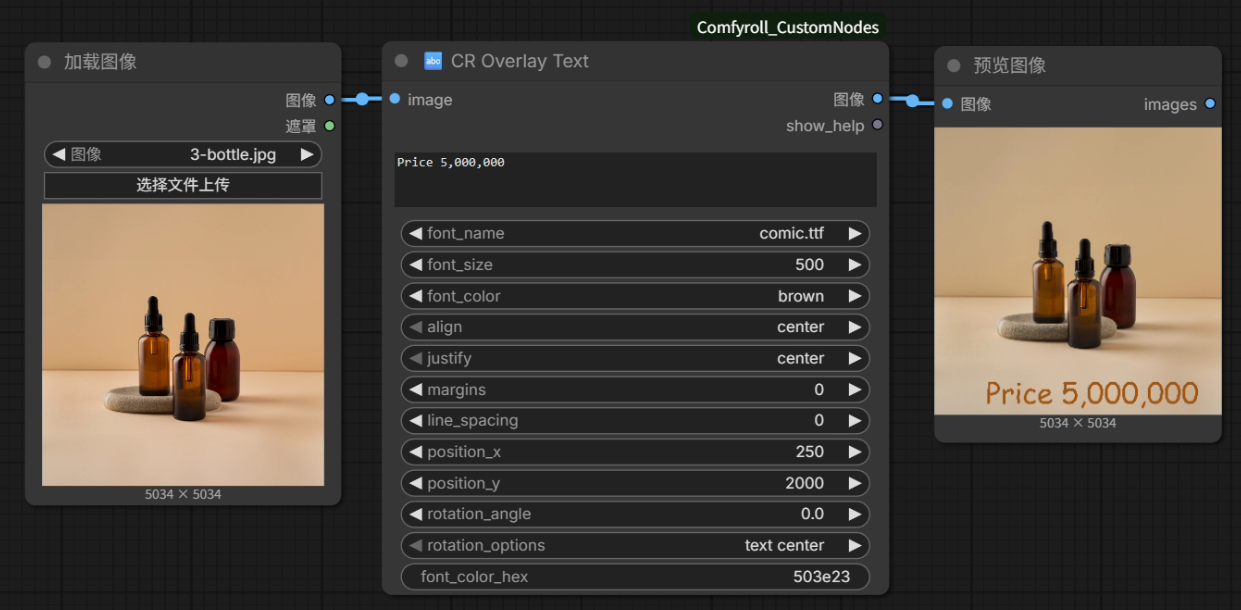Image resolution: width=1241 pixels, height=610 pixels.
Task: Open the align center dropdown
Action: tap(635, 327)
